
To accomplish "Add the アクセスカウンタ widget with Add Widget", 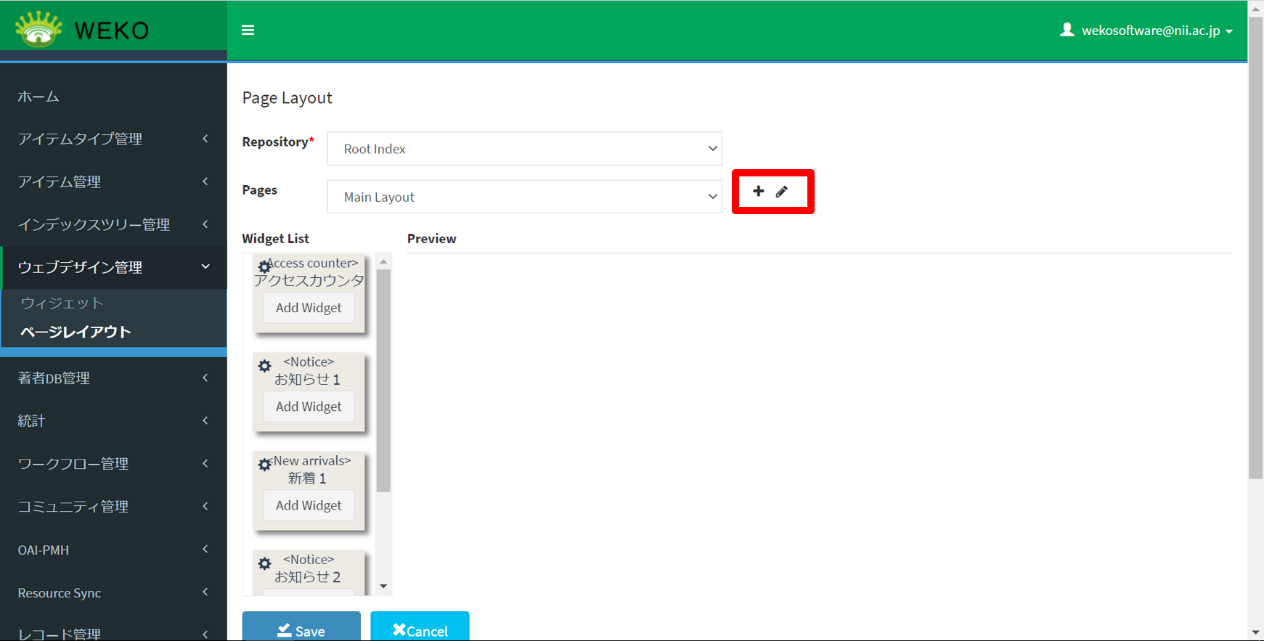I will click(308, 308).
